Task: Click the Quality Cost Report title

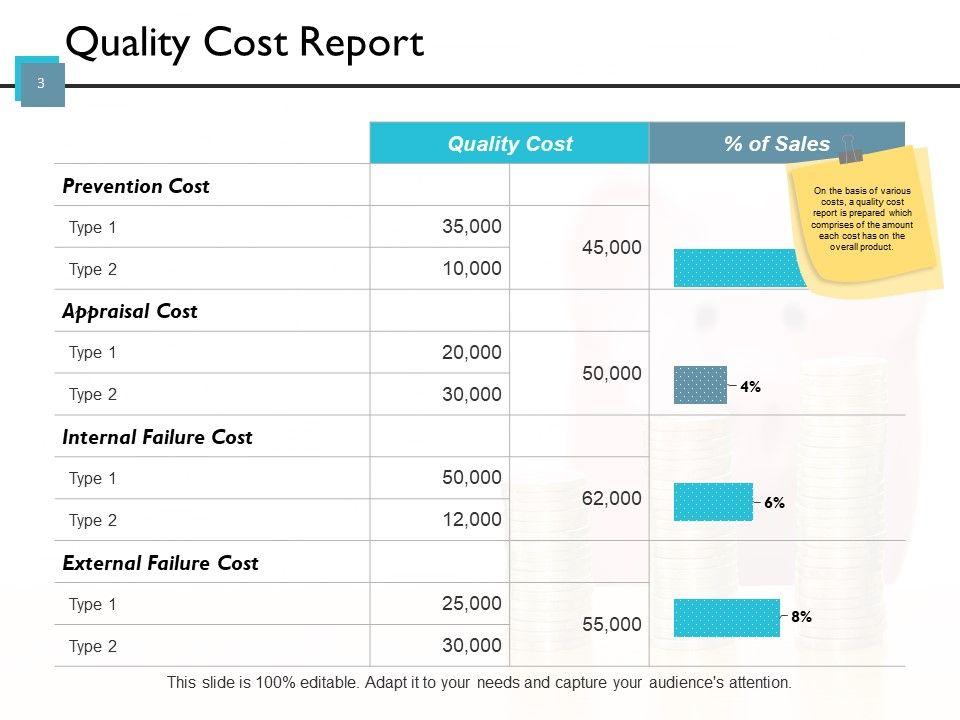Action: click(x=245, y=43)
